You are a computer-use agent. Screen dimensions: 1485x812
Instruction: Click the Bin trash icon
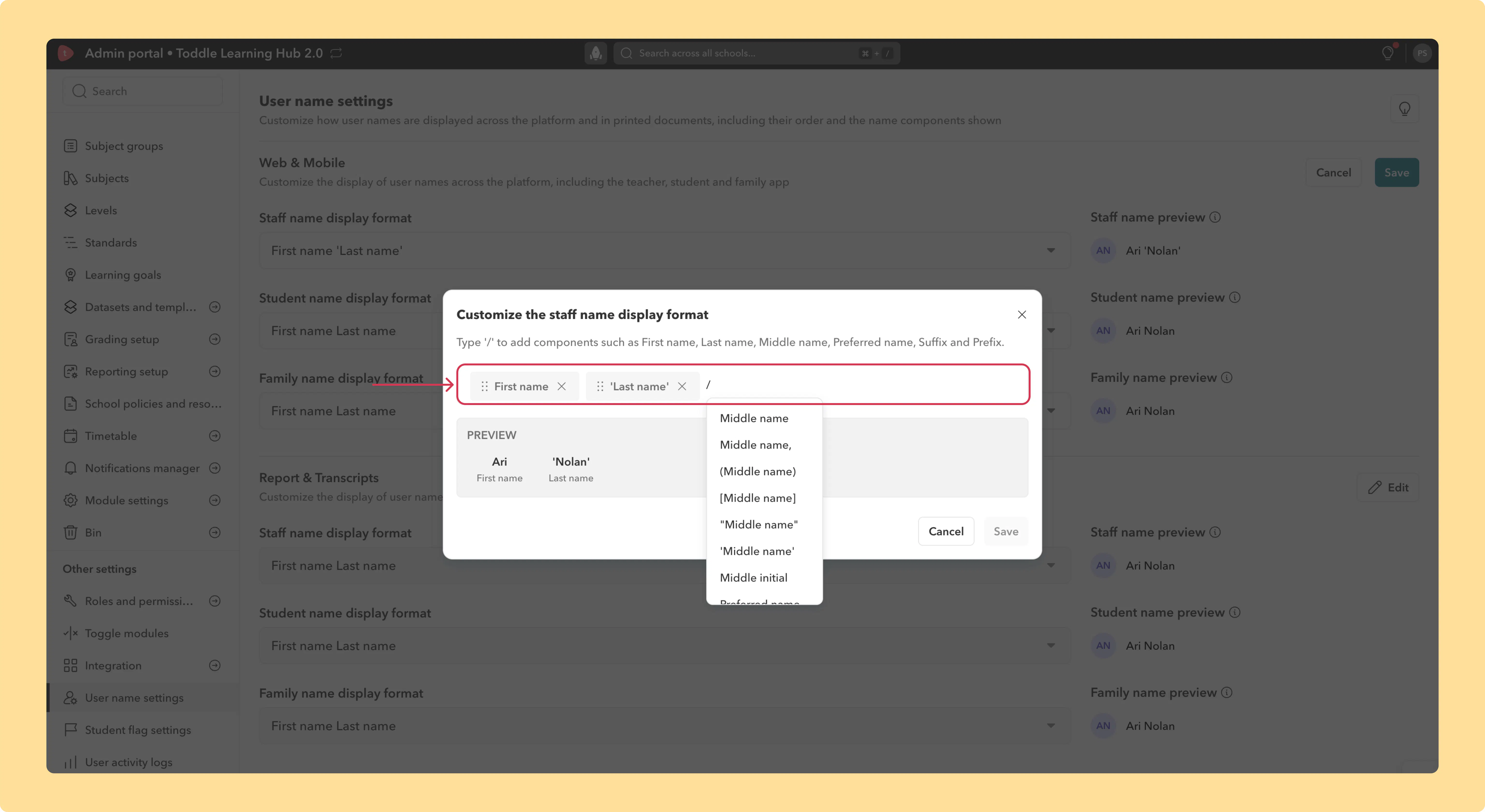click(70, 532)
